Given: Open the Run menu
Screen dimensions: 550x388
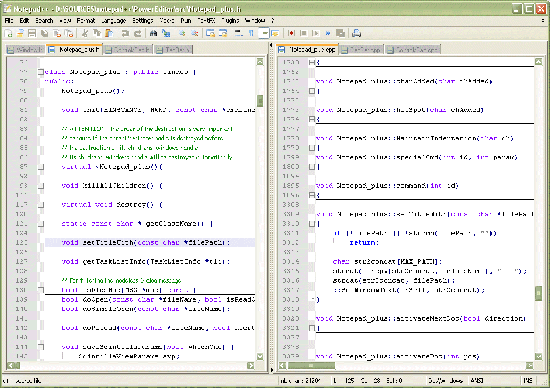Looking at the screenshot, I should coord(186,21).
